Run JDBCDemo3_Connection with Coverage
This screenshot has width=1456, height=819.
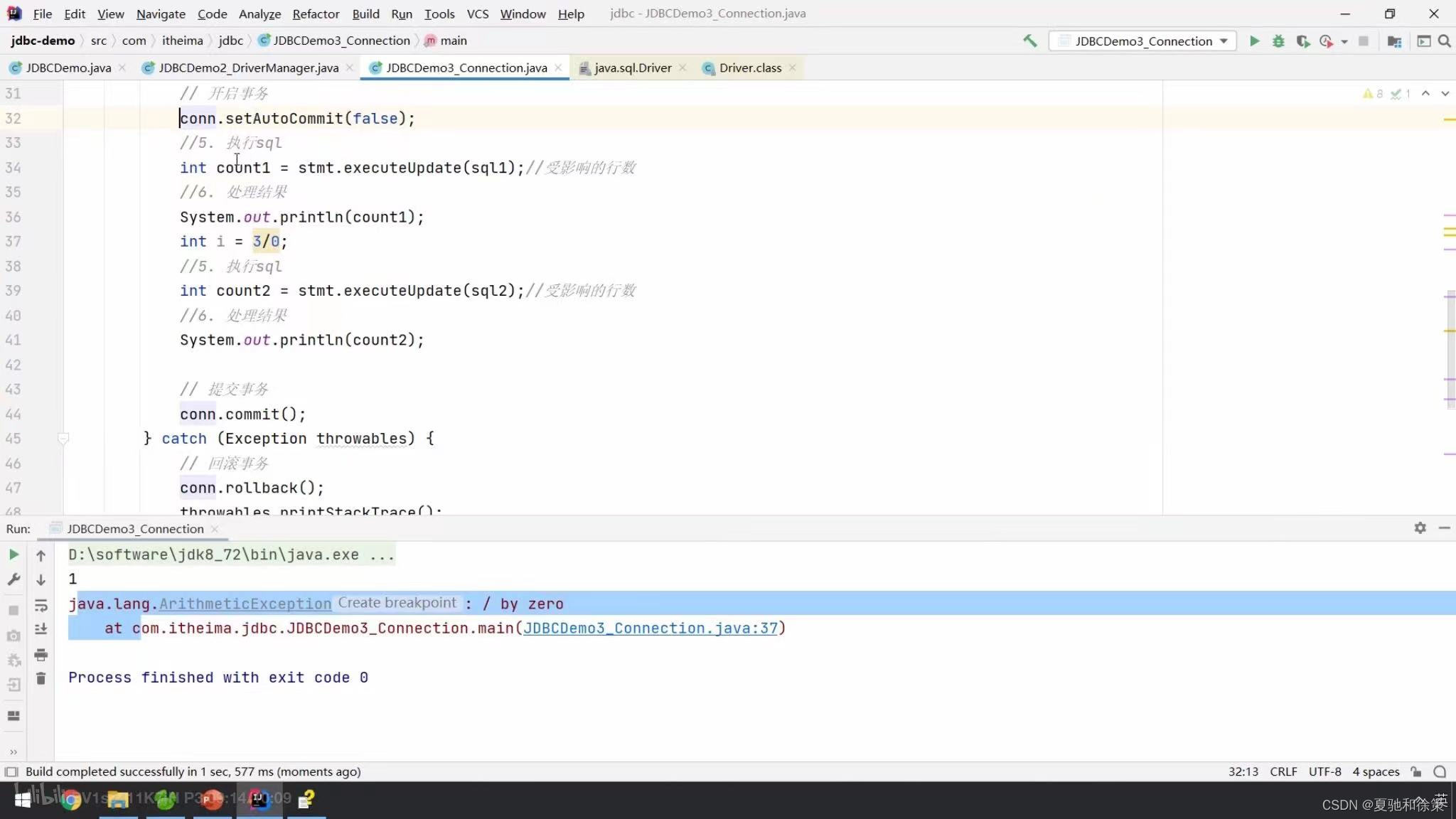(x=1304, y=41)
